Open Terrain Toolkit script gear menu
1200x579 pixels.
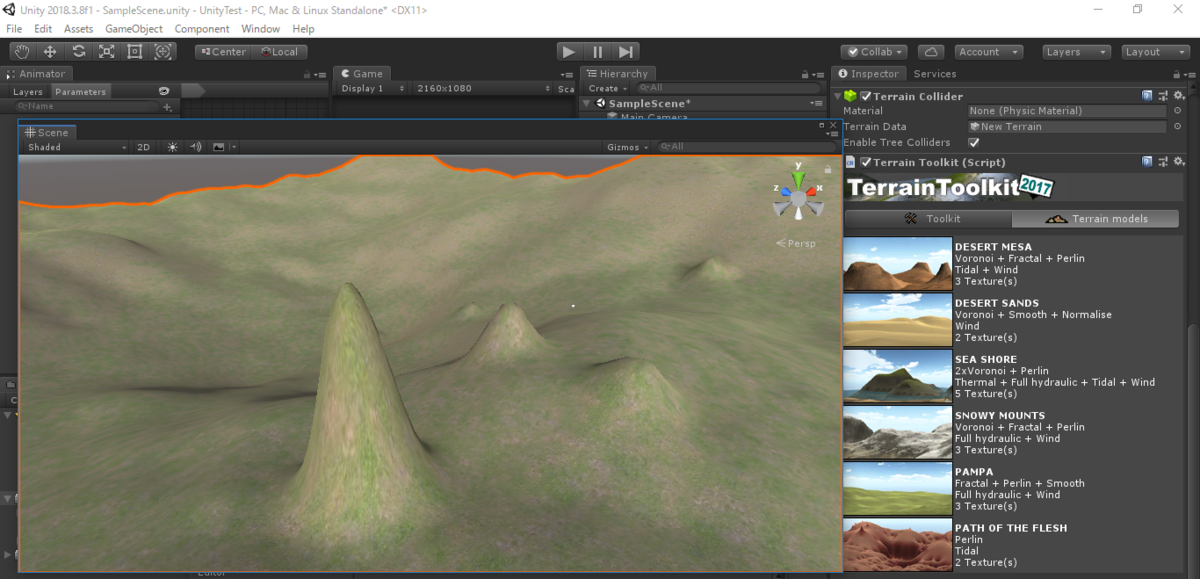[x=1179, y=162]
